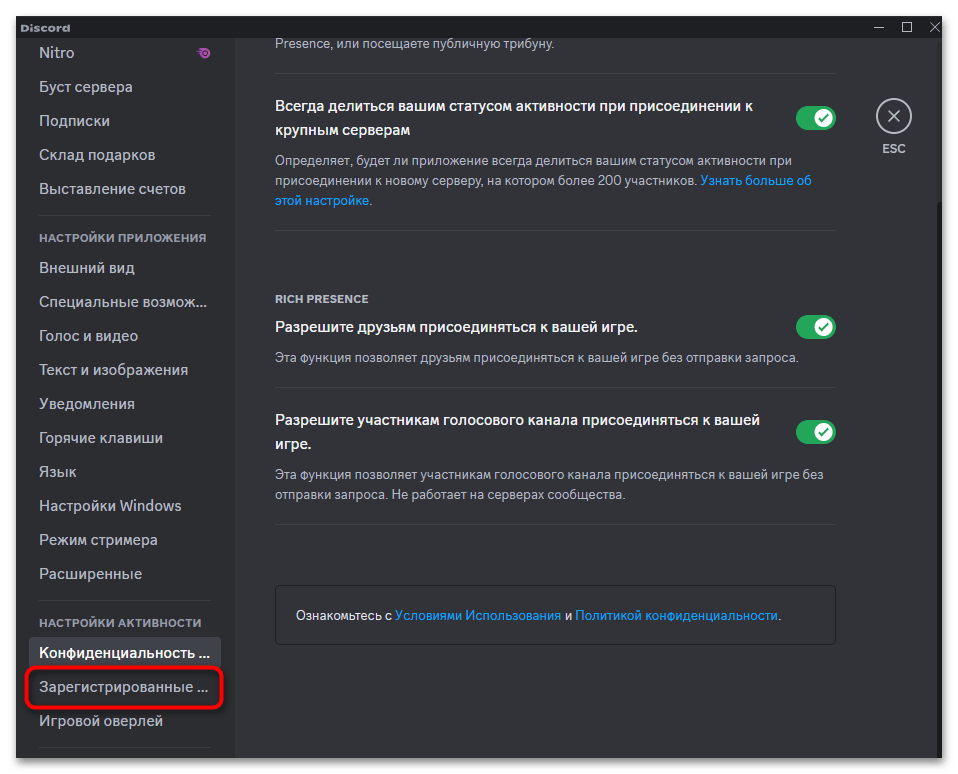Close the Discord window

(934, 27)
